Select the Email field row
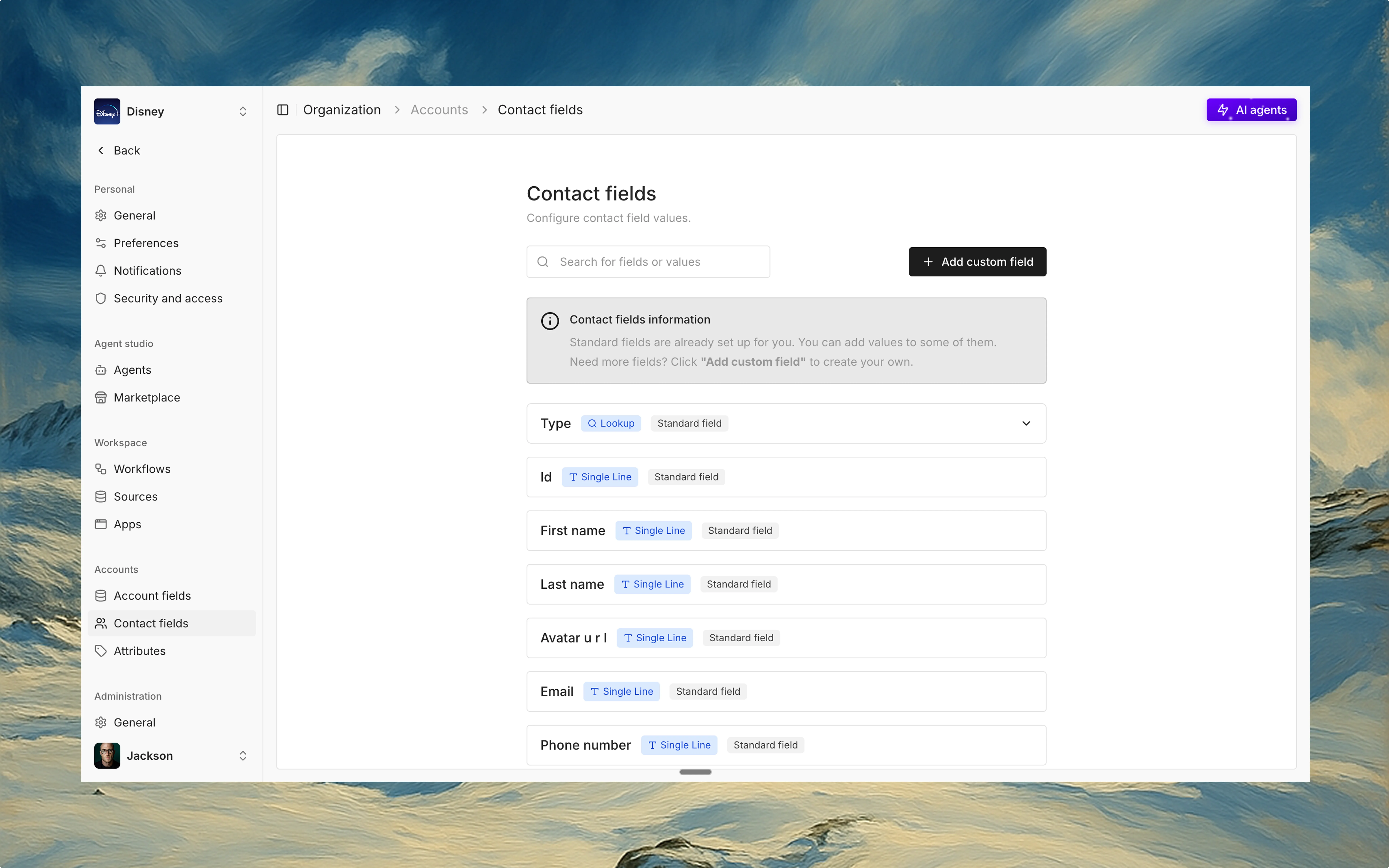The height and width of the screenshot is (868, 1389). tap(786, 692)
